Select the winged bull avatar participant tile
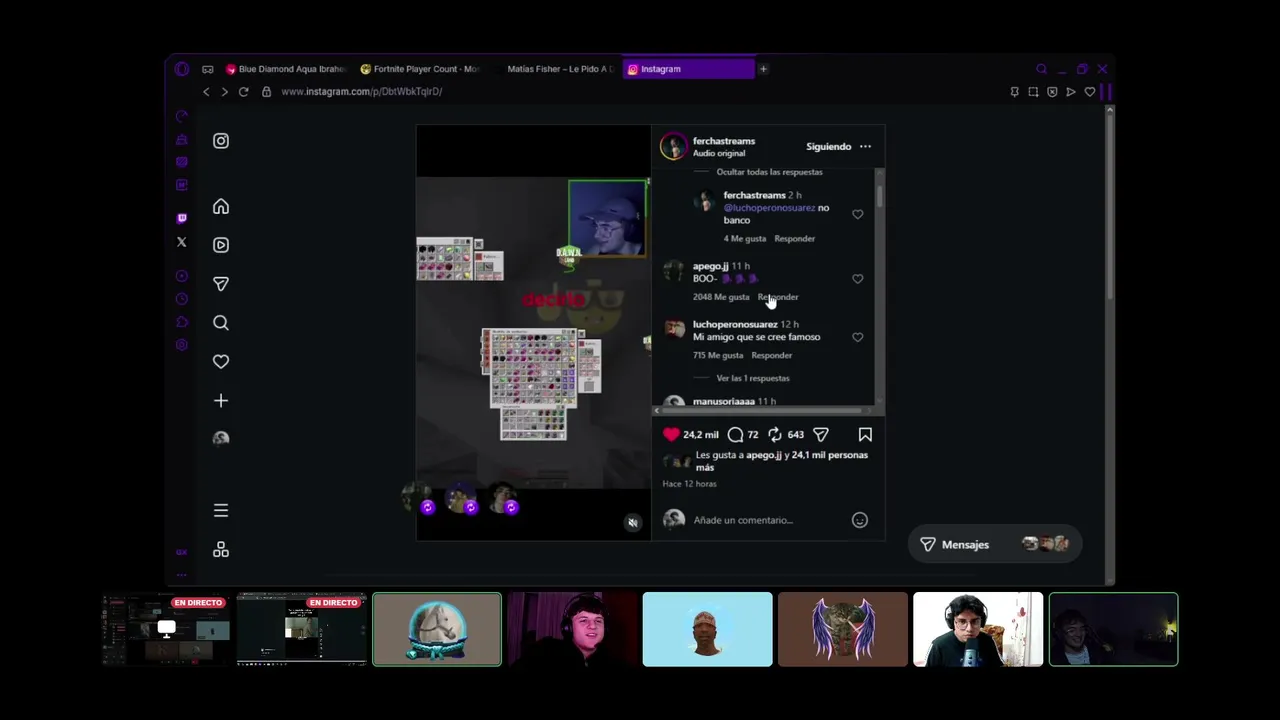The width and height of the screenshot is (1280, 720). (x=843, y=629)
